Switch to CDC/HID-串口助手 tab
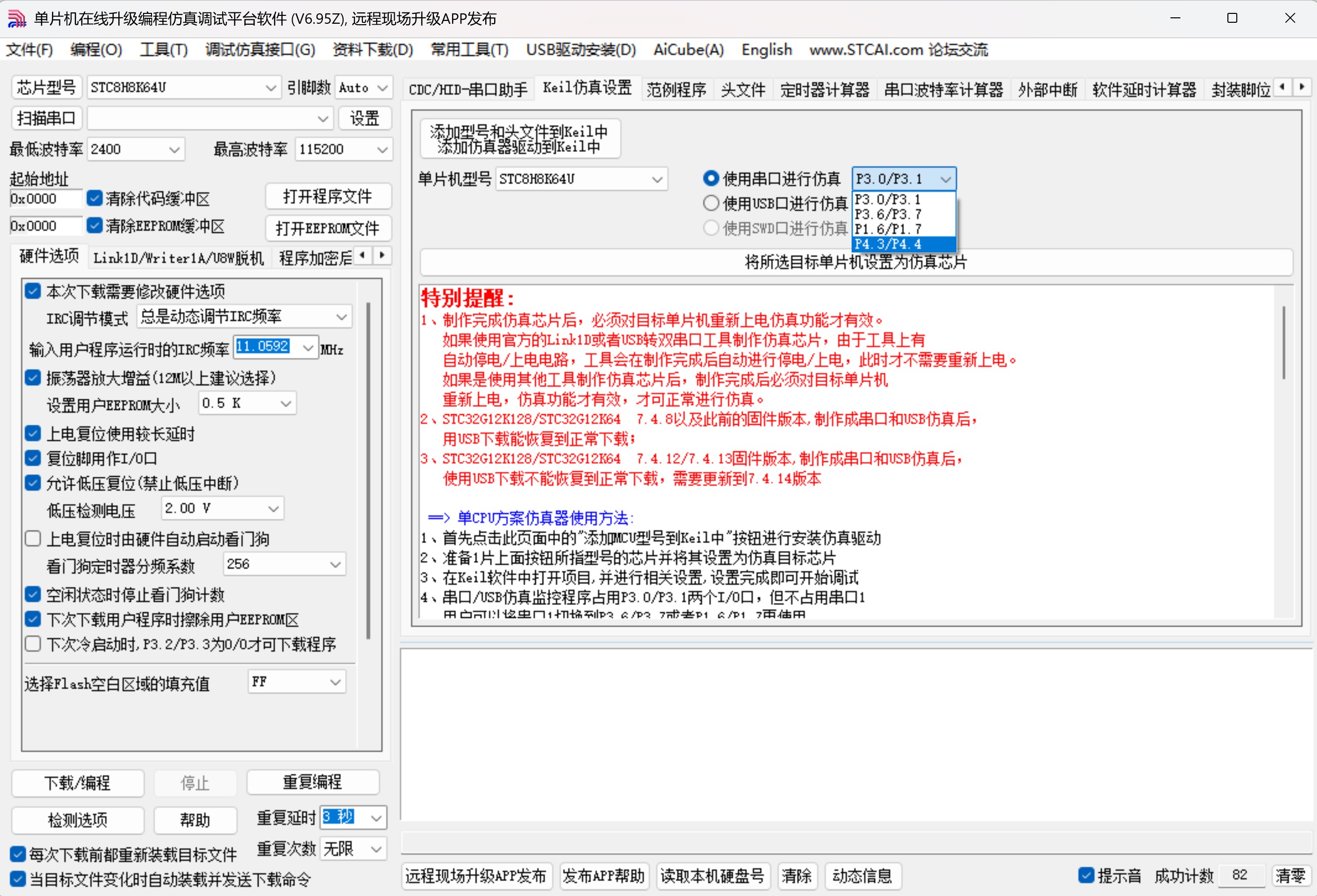 tap(468, 90)
